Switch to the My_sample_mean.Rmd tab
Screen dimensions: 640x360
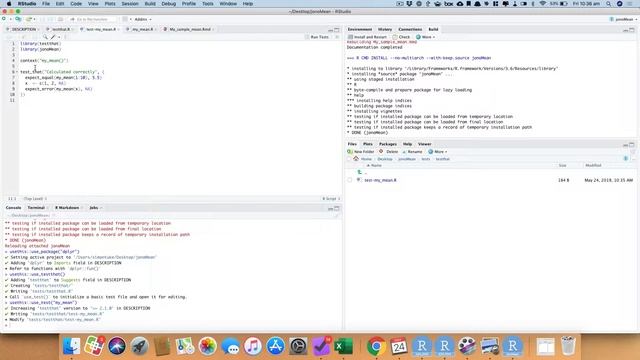point(190,29)
